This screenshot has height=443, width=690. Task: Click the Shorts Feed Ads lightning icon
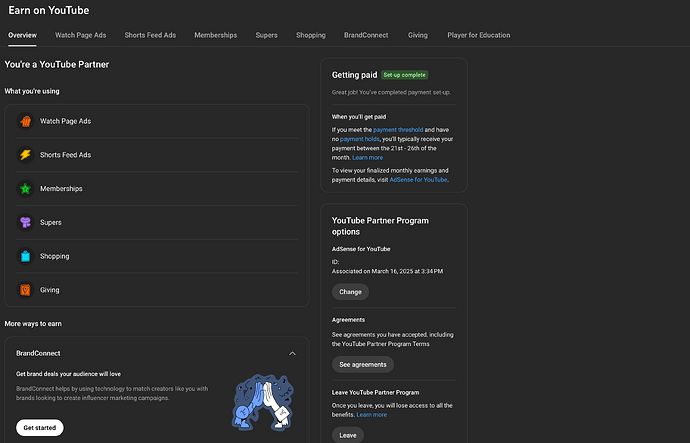coord(26,155)
